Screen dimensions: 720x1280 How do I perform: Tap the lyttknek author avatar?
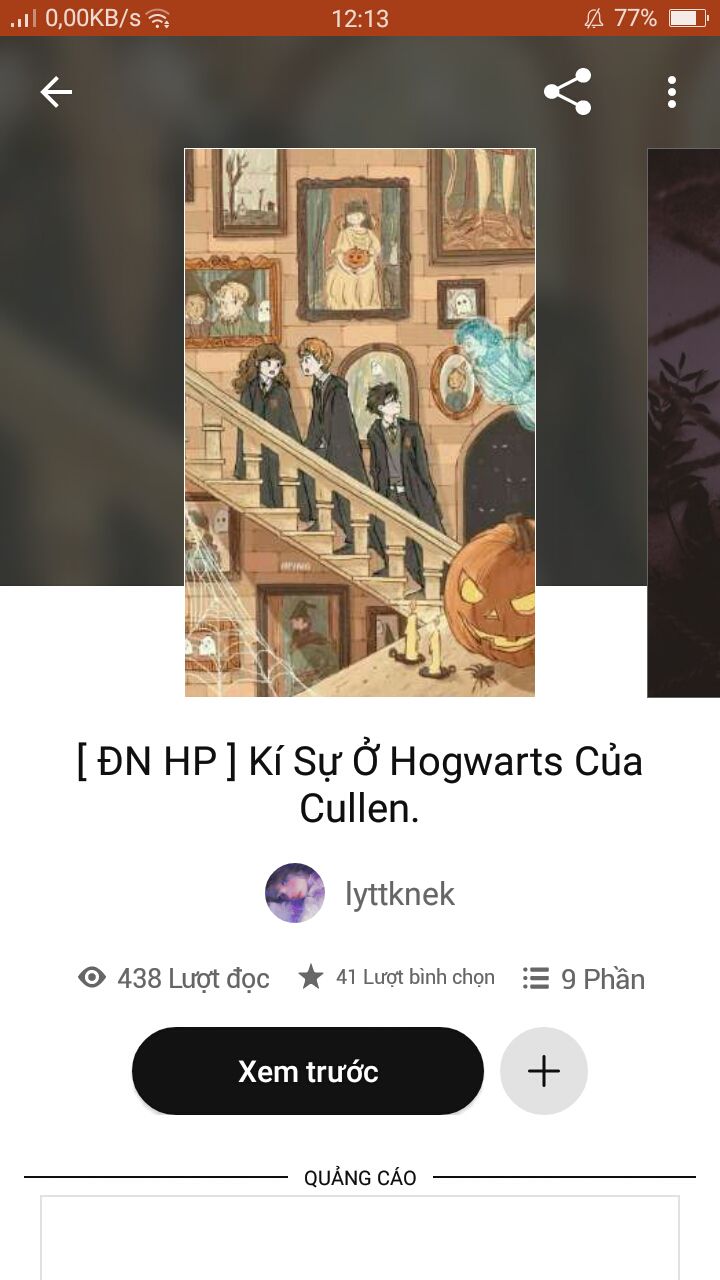point(295,893)
